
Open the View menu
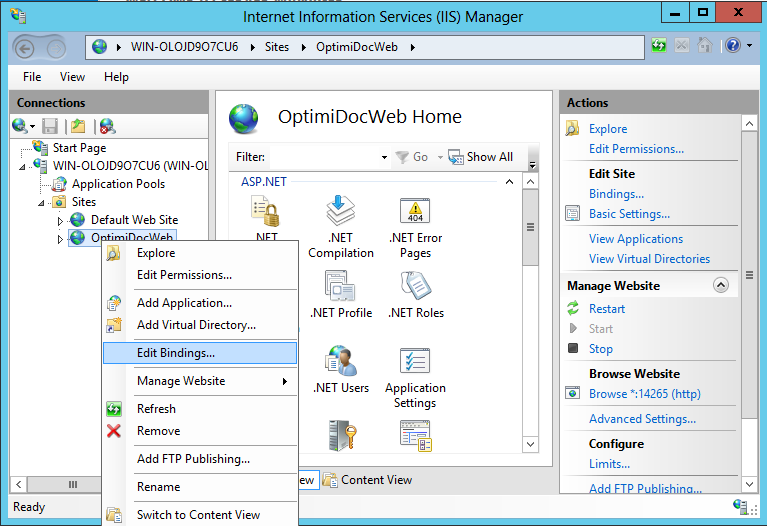[x=72, y=77]
